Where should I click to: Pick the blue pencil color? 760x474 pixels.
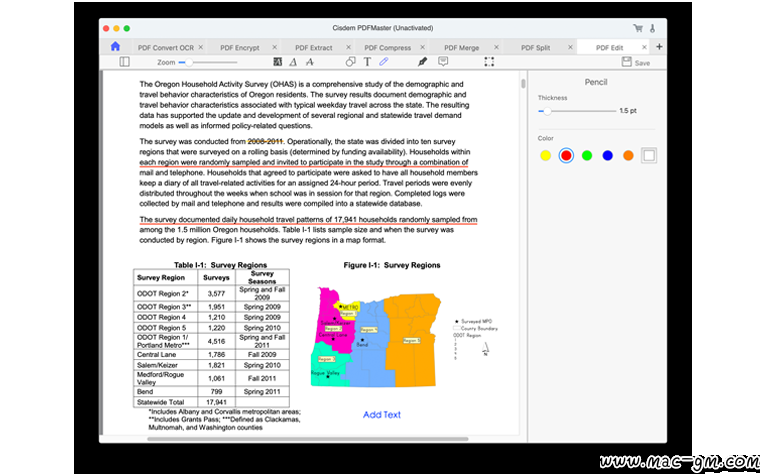click(607, 156)
